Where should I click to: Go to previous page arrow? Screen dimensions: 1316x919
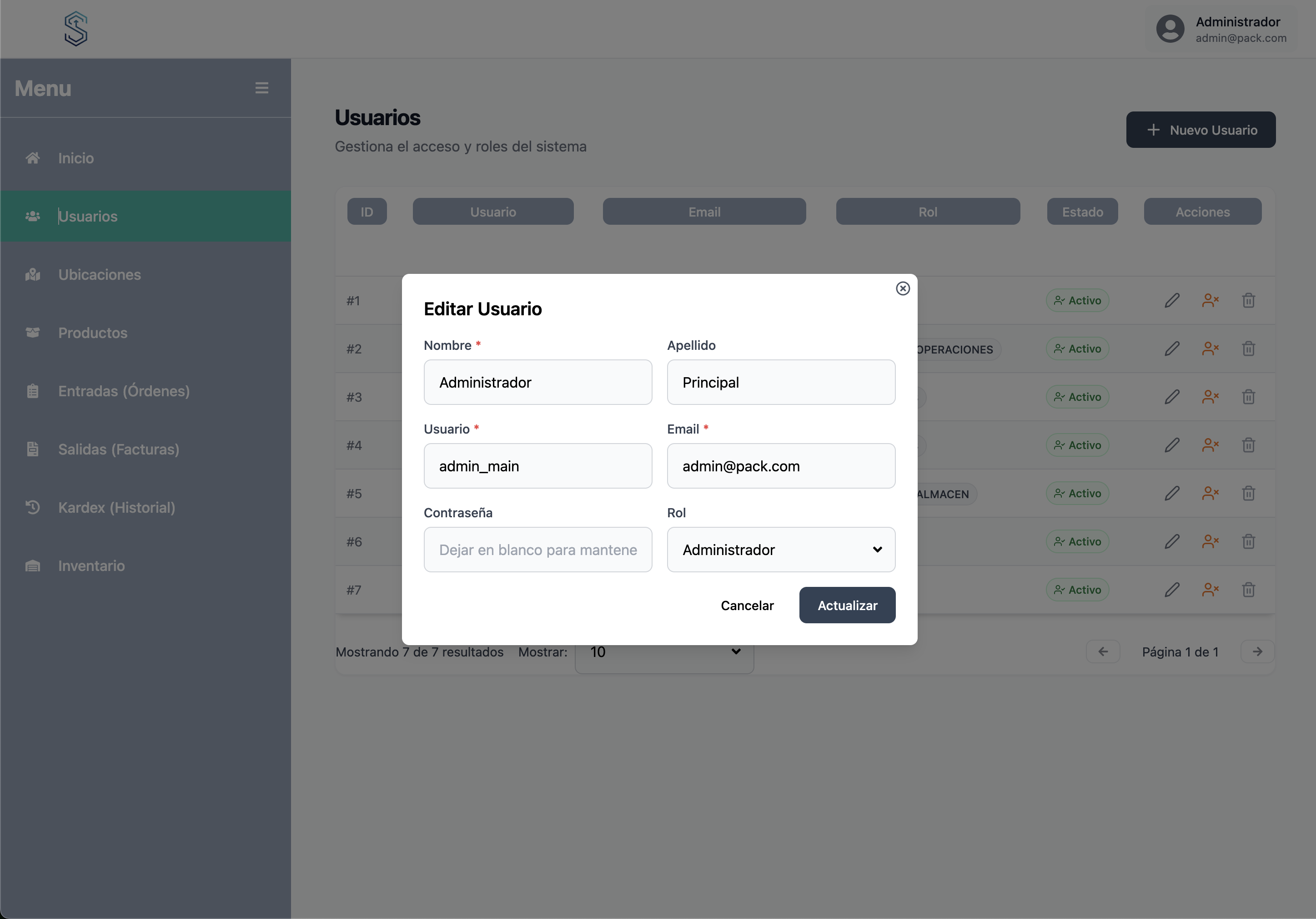(1103, 652)
